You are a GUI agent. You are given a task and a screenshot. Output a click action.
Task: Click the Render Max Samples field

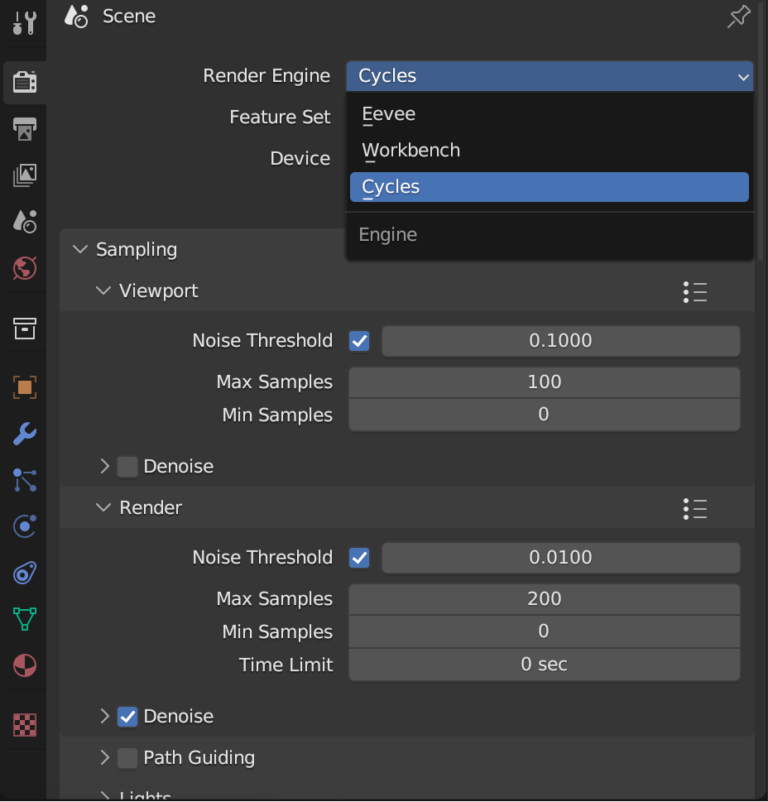544,599
